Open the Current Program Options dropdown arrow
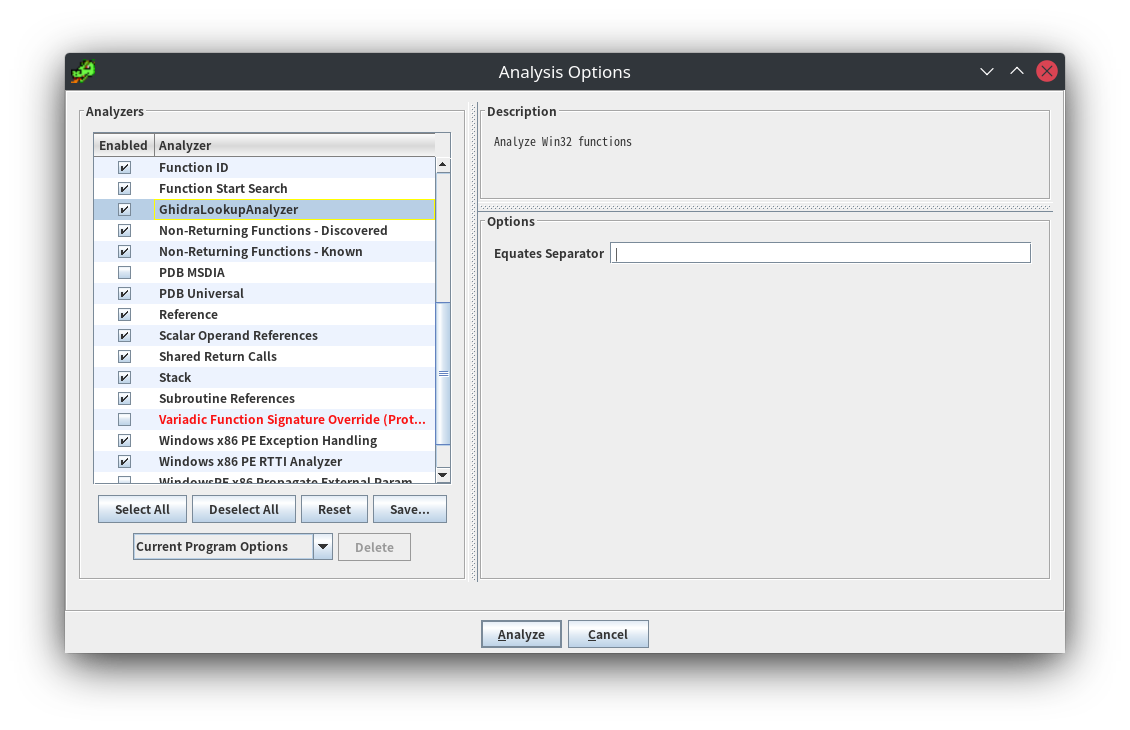Screen dimensions: 1130x730 [x=323, y=546]
